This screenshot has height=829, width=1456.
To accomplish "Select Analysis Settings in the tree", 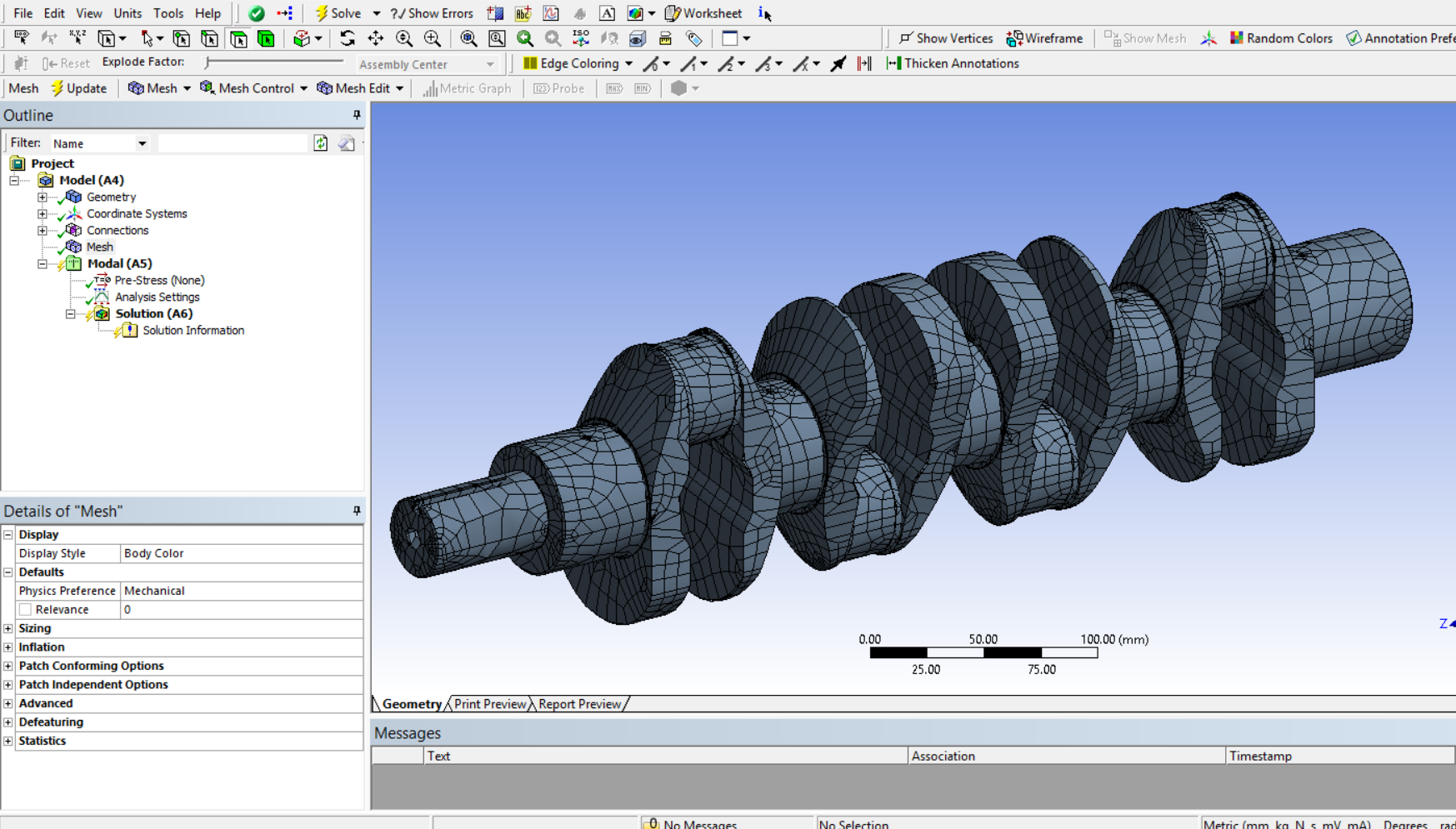I will [157, 297].
